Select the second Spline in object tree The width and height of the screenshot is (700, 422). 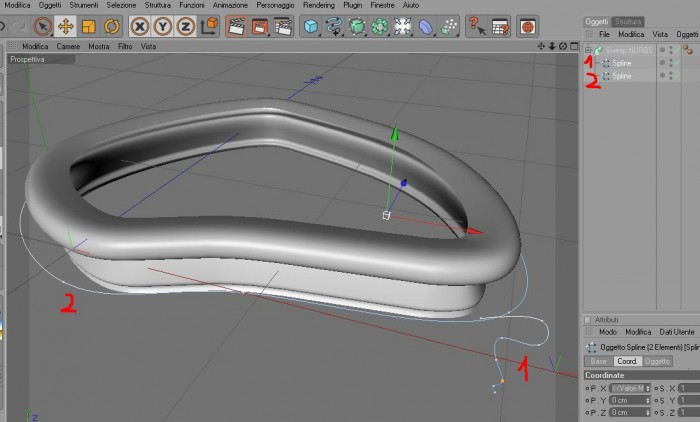click(x=621, y=76)
